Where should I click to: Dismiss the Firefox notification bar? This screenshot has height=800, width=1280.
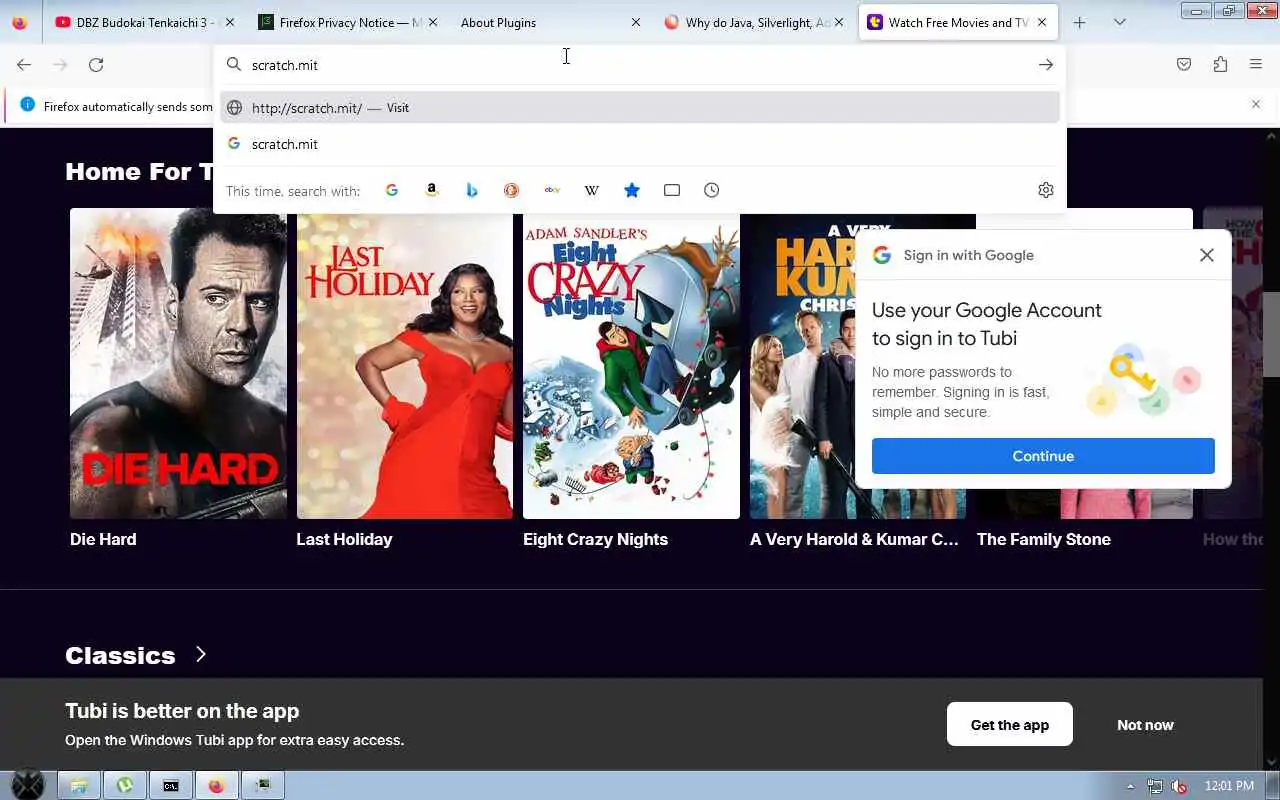(1256, 104)
